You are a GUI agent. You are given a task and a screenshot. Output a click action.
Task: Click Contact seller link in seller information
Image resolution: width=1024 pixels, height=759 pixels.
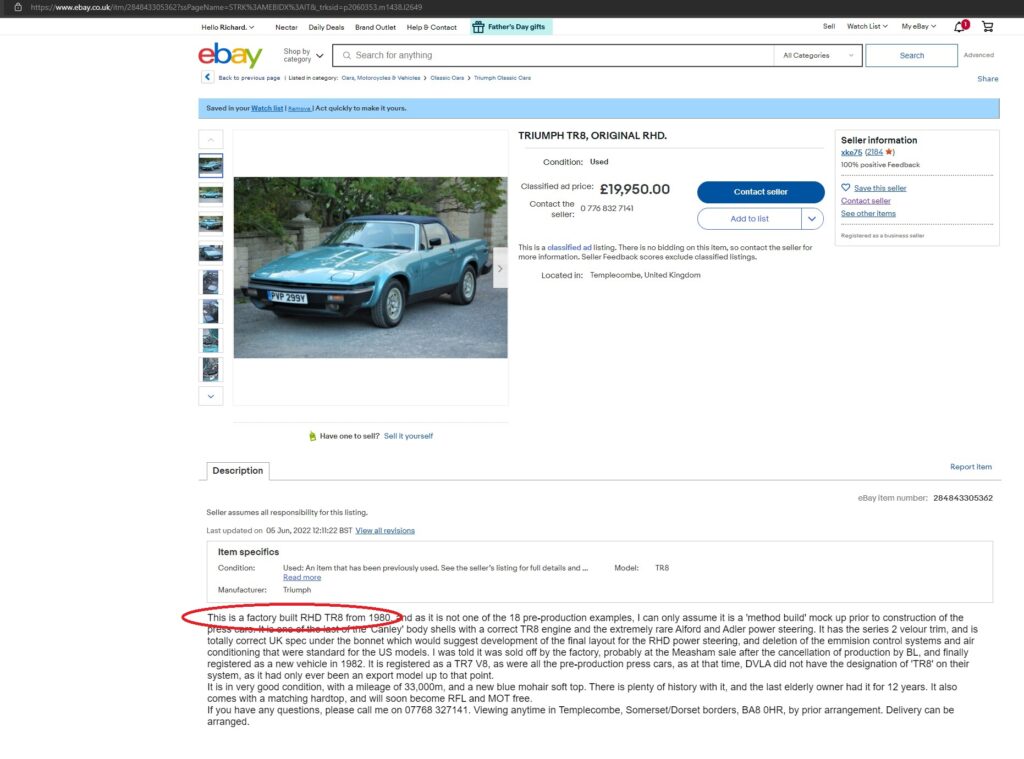(865, 201)
